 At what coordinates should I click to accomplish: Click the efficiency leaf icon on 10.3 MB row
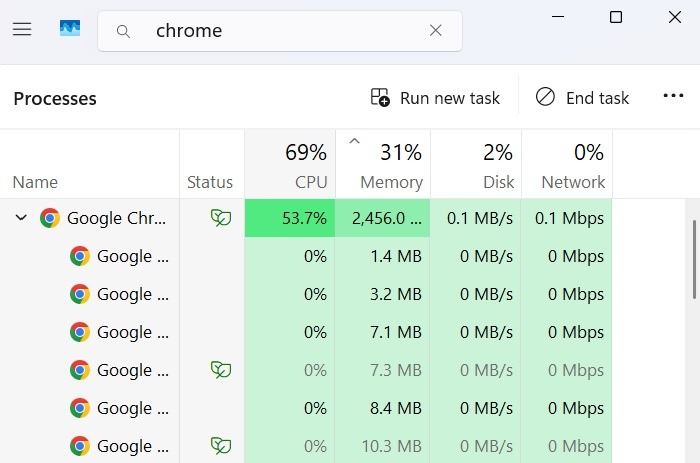point(221,446)
